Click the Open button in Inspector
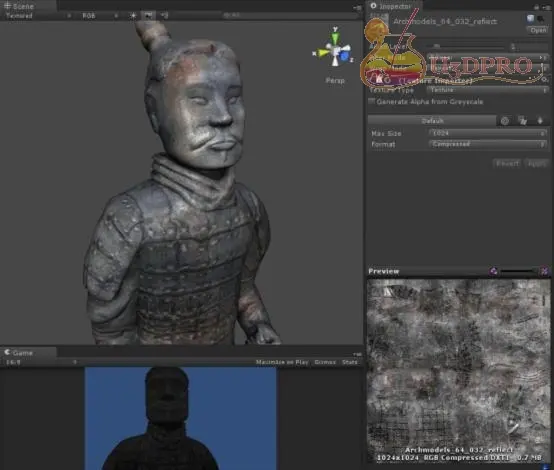The image size is (554, 470). click(538, 30)
